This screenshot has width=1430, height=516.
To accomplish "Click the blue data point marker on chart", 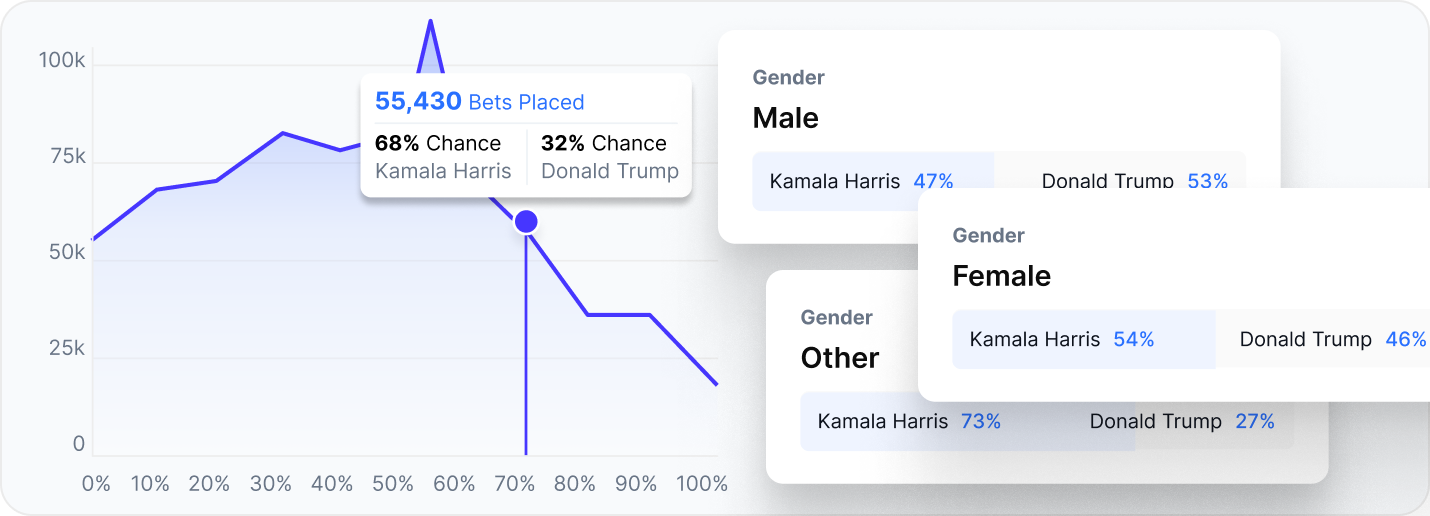I will pos(526,222).
